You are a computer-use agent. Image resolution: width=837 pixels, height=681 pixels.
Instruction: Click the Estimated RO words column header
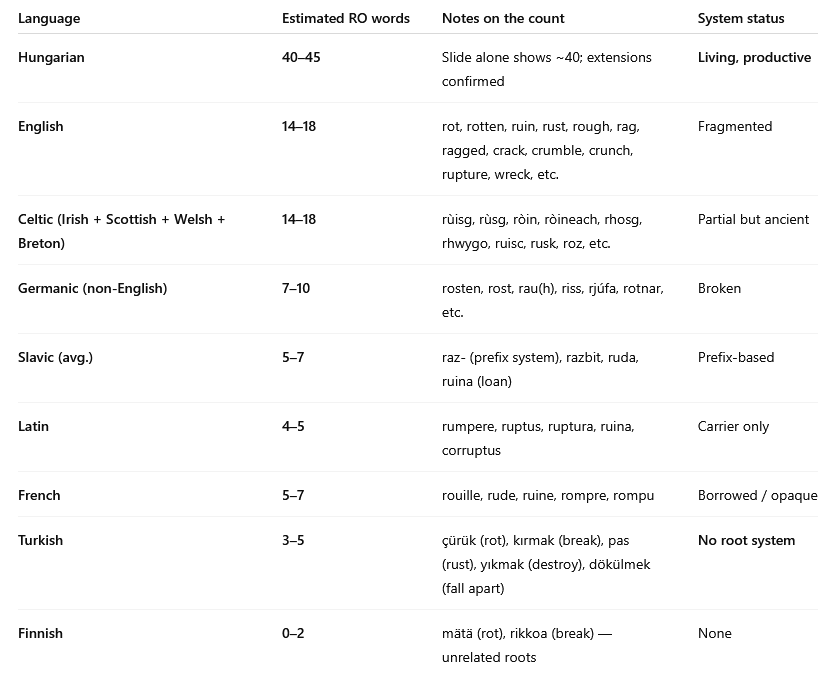click(345, 18)
